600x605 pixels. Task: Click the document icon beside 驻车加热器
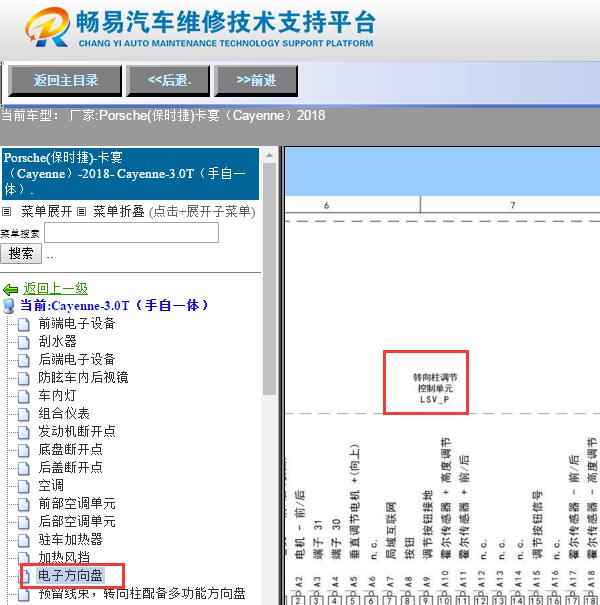point(24,541)
